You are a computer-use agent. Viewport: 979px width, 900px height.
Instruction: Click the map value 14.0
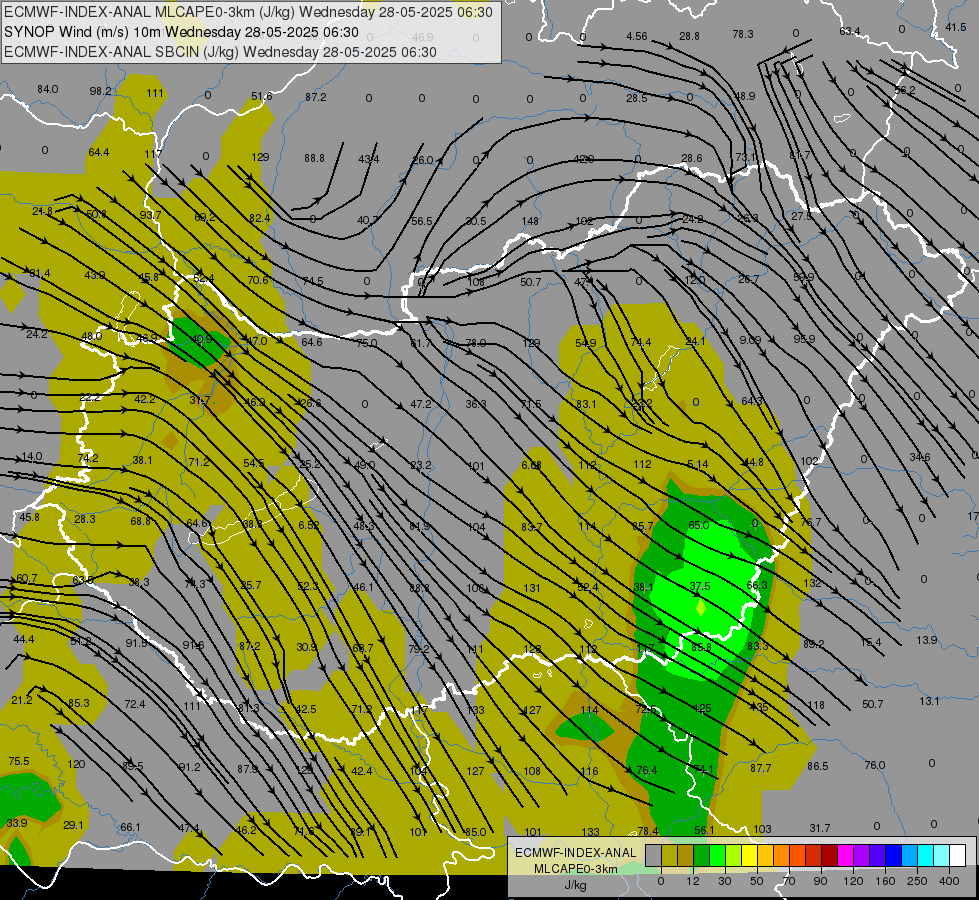tap(32, 457)
